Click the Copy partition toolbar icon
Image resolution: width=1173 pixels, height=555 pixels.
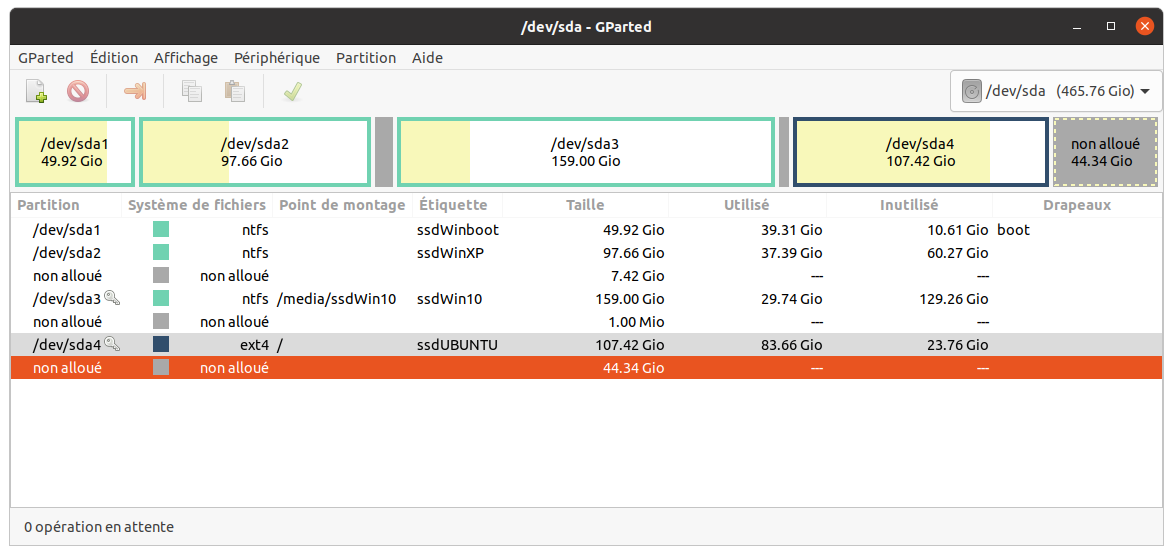click(192, 92)
